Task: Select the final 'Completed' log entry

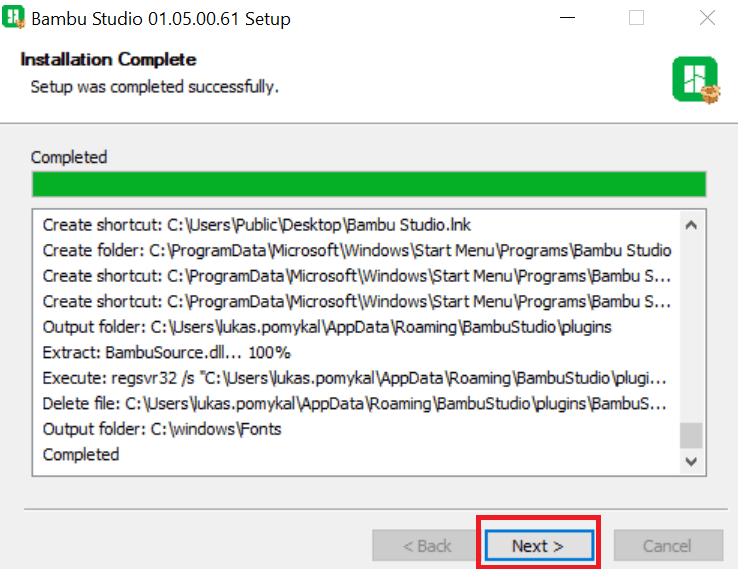Action: click(x=81, y=455)
